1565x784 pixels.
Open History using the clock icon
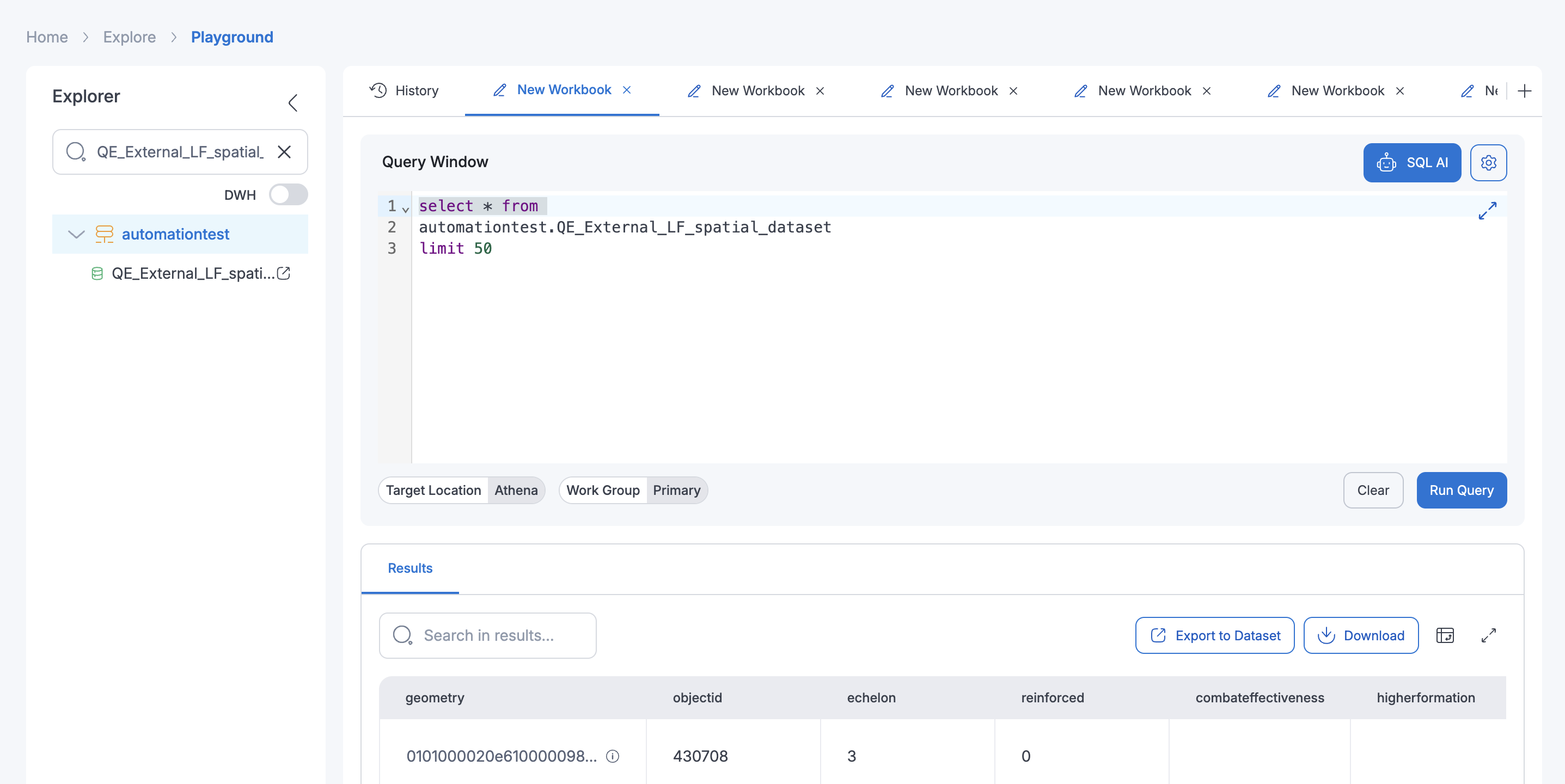[x=377, y=90]
